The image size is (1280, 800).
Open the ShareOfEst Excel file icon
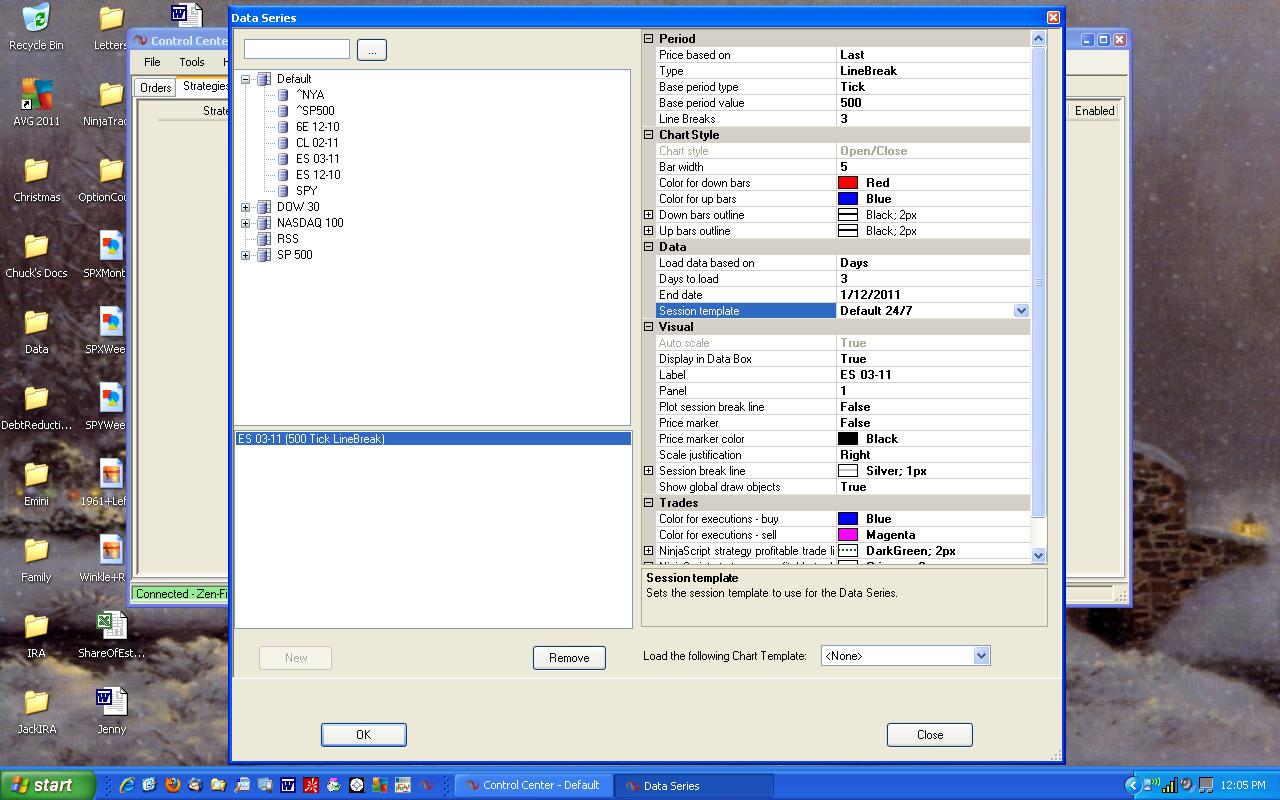111,635
